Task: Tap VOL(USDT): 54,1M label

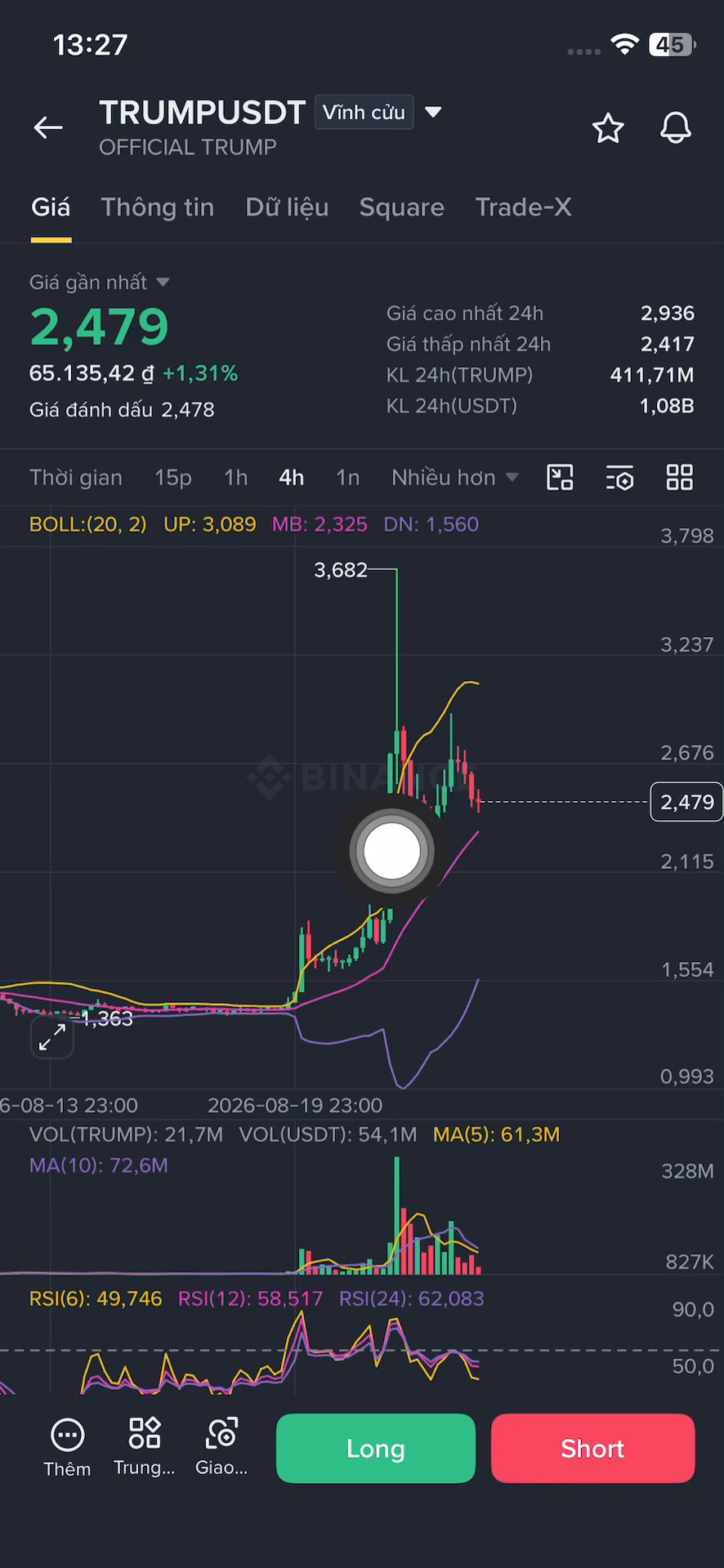Action: tap(328, 1134)
